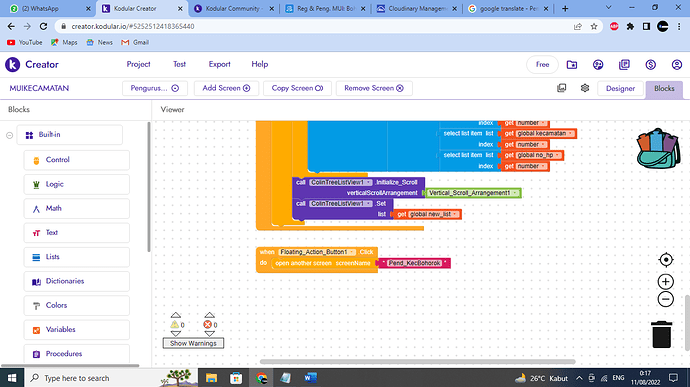Click the Kodular Creator logo icon

click(12, 64)
